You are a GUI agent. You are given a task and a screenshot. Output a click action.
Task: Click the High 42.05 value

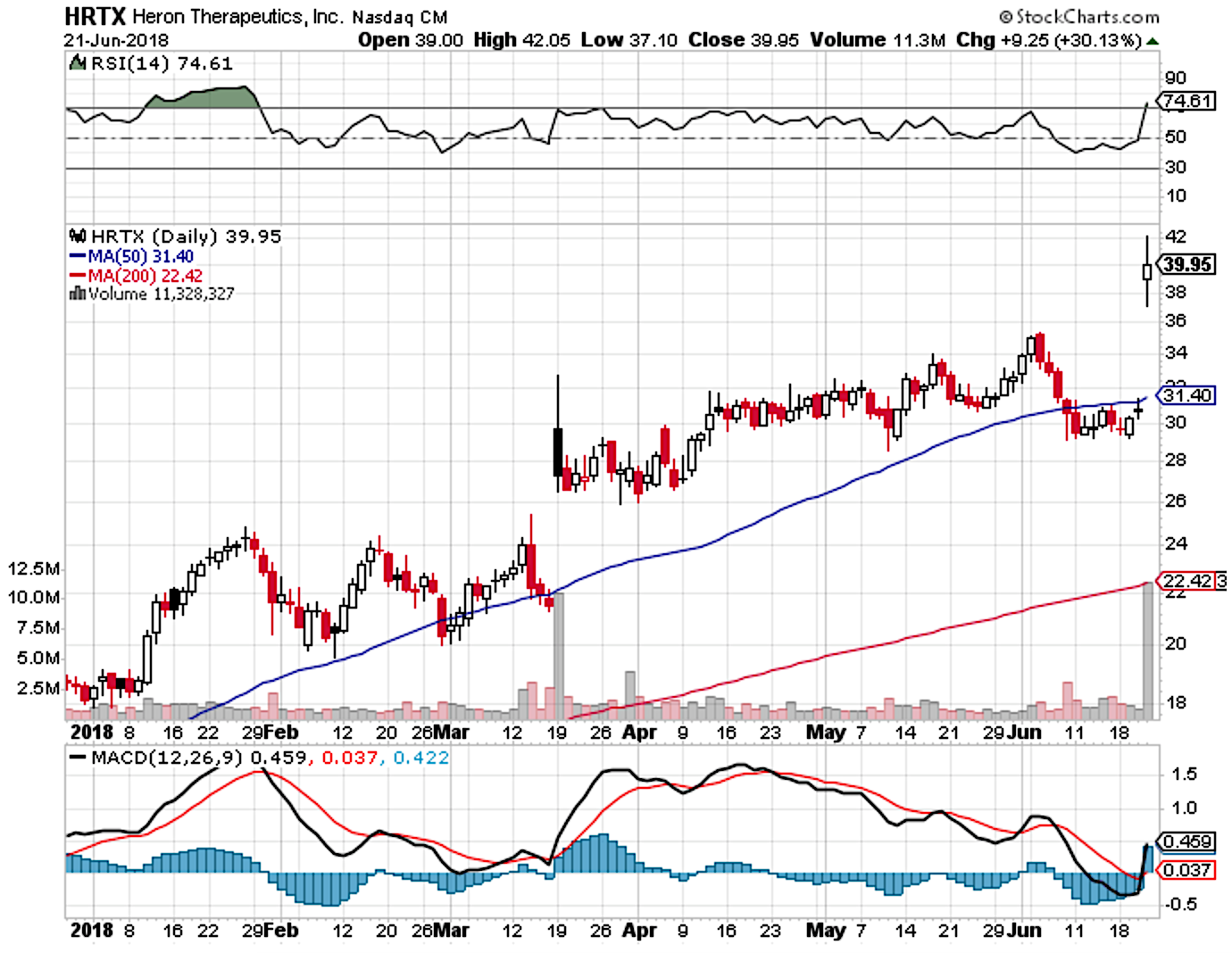(x=521, y=40)
